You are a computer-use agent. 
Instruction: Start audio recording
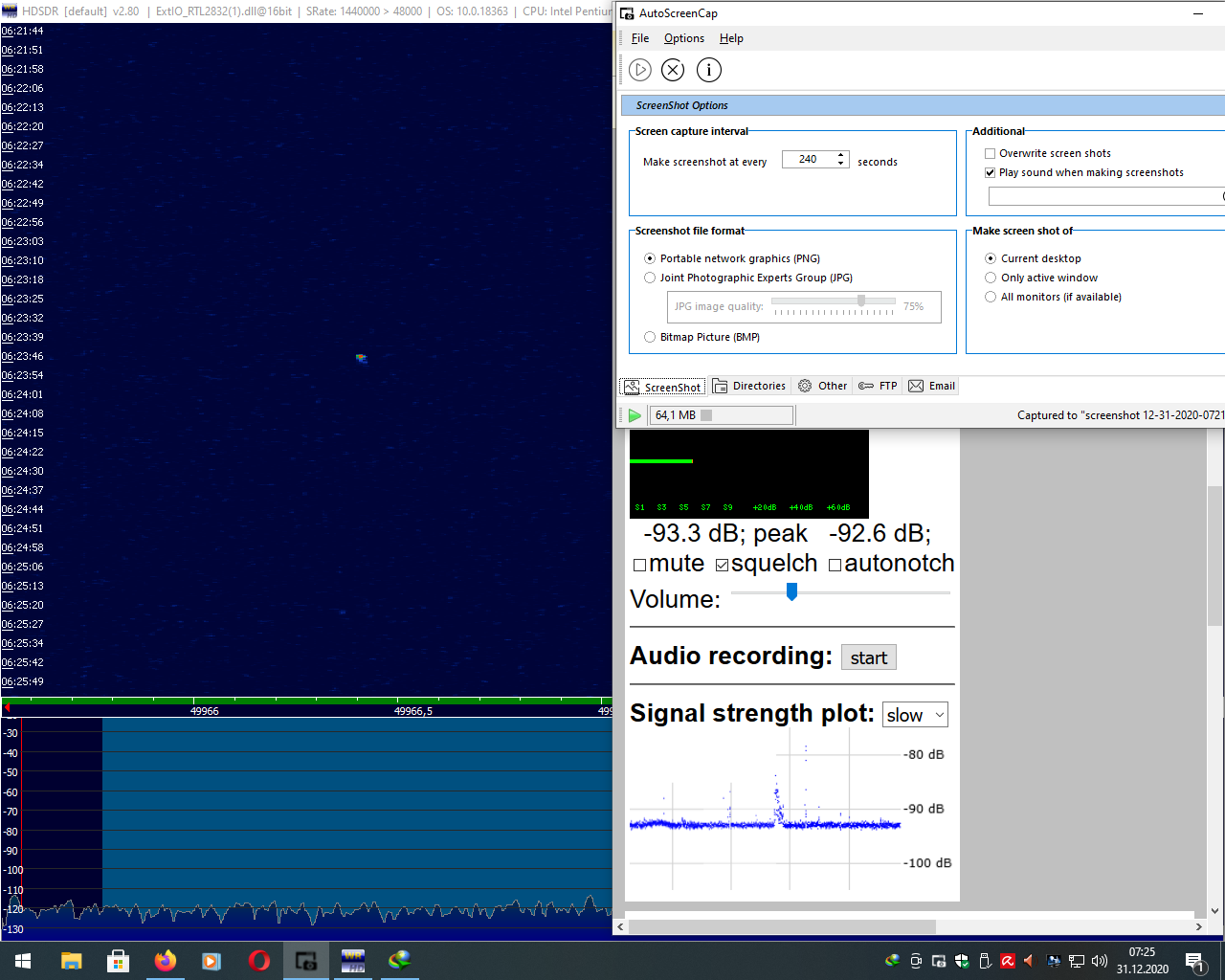868,657
